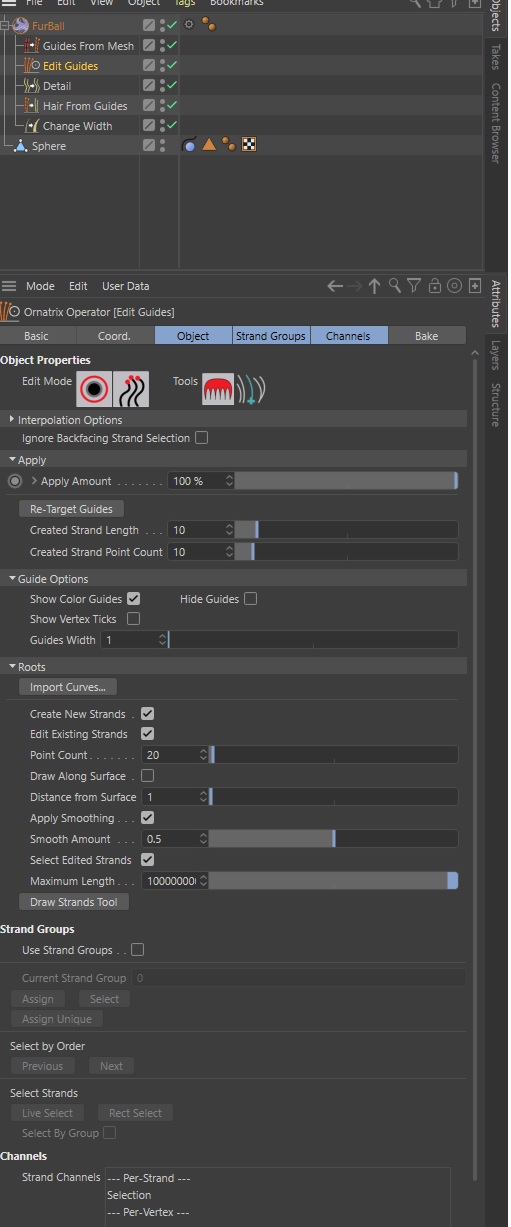
Task: Collapse the Guide Options section
Action: (x=12, y=579)
